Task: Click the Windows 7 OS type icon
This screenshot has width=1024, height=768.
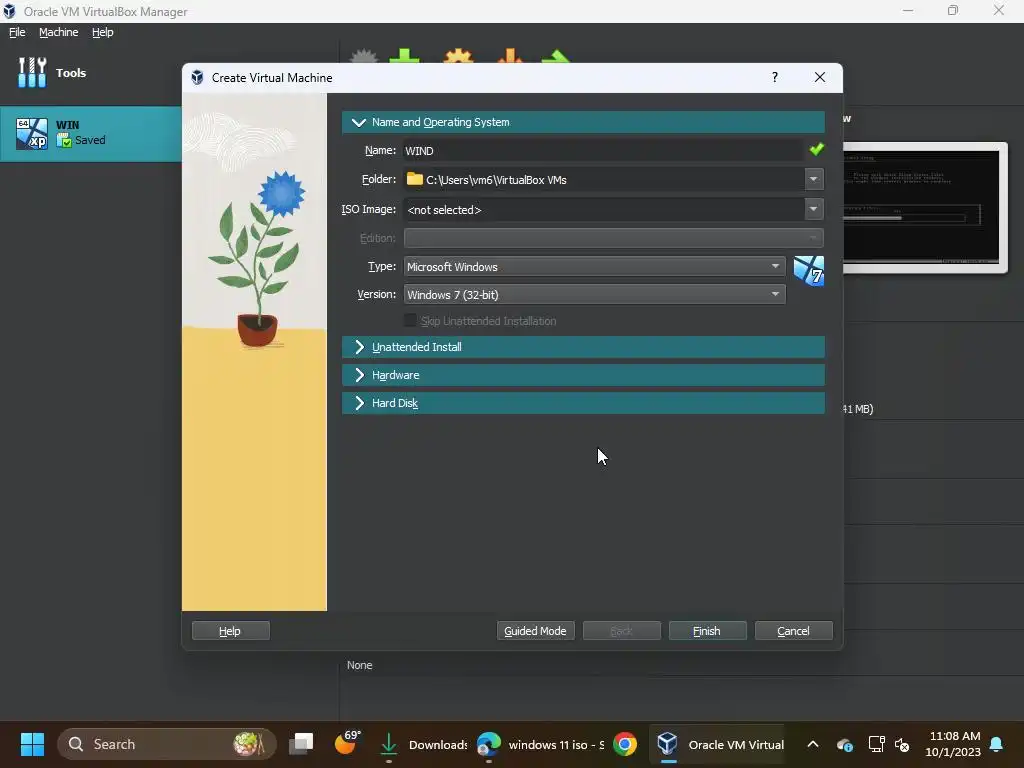Action: point(808,271)
